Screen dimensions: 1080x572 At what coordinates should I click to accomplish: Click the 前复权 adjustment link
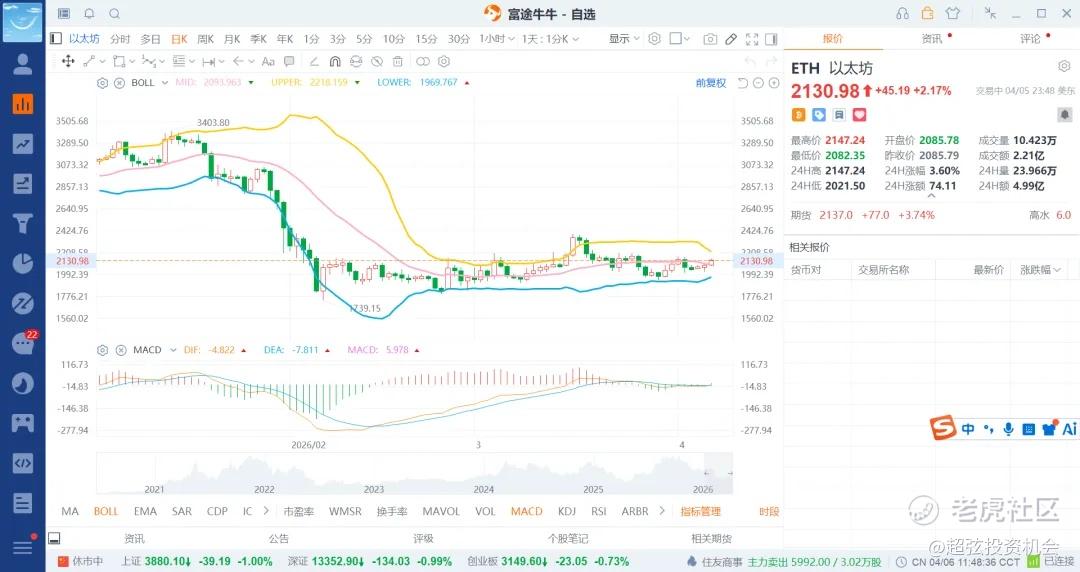click(711, 82)
